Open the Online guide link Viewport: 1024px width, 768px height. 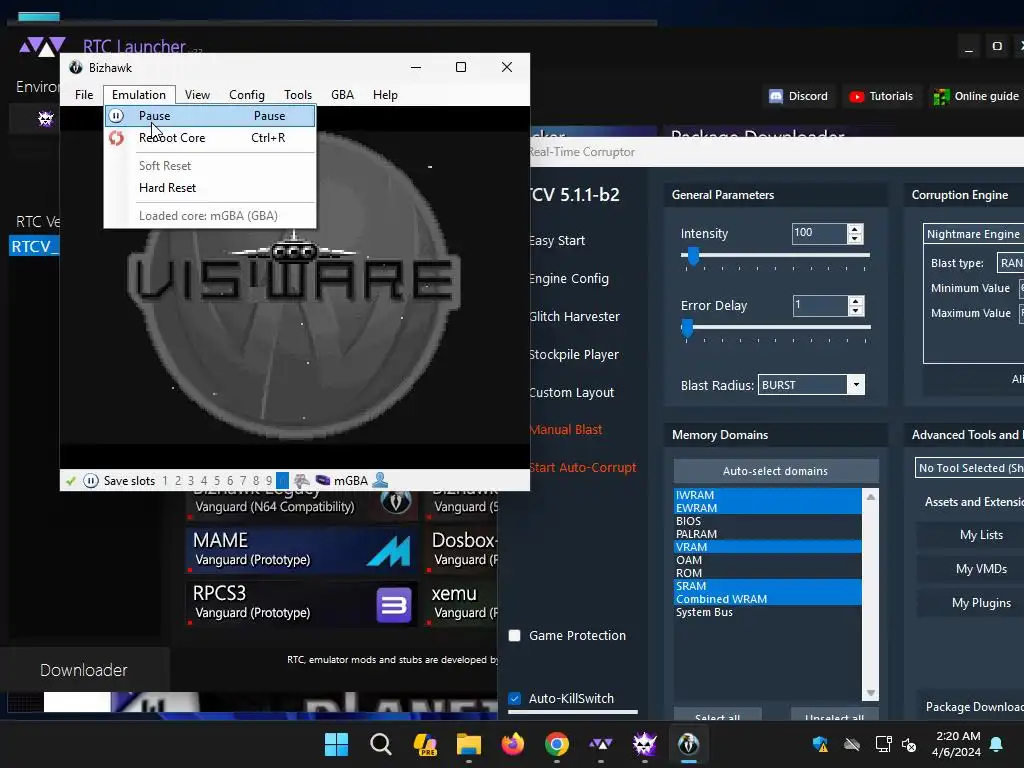point(976,97)
